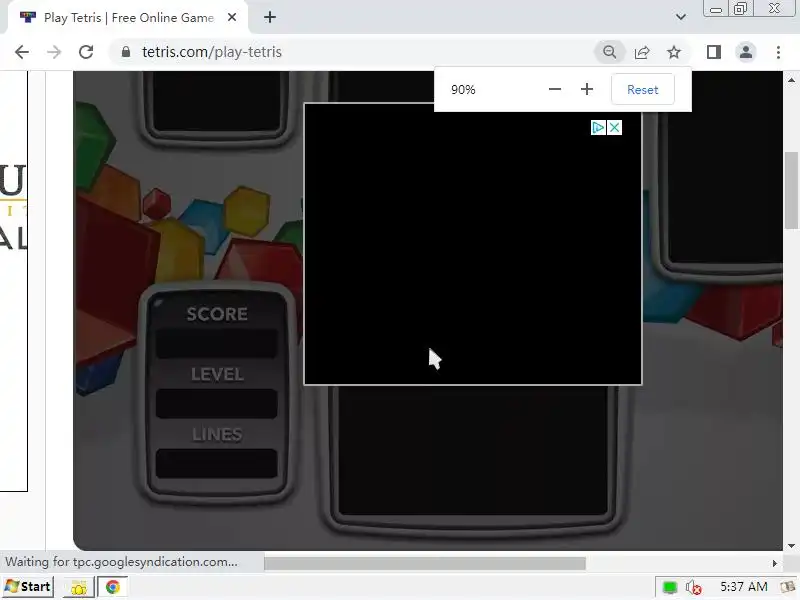This screenshot has height=600, width=800.
Task: Bookmark this tab with the star icon
Action: (x=674, y=52)
